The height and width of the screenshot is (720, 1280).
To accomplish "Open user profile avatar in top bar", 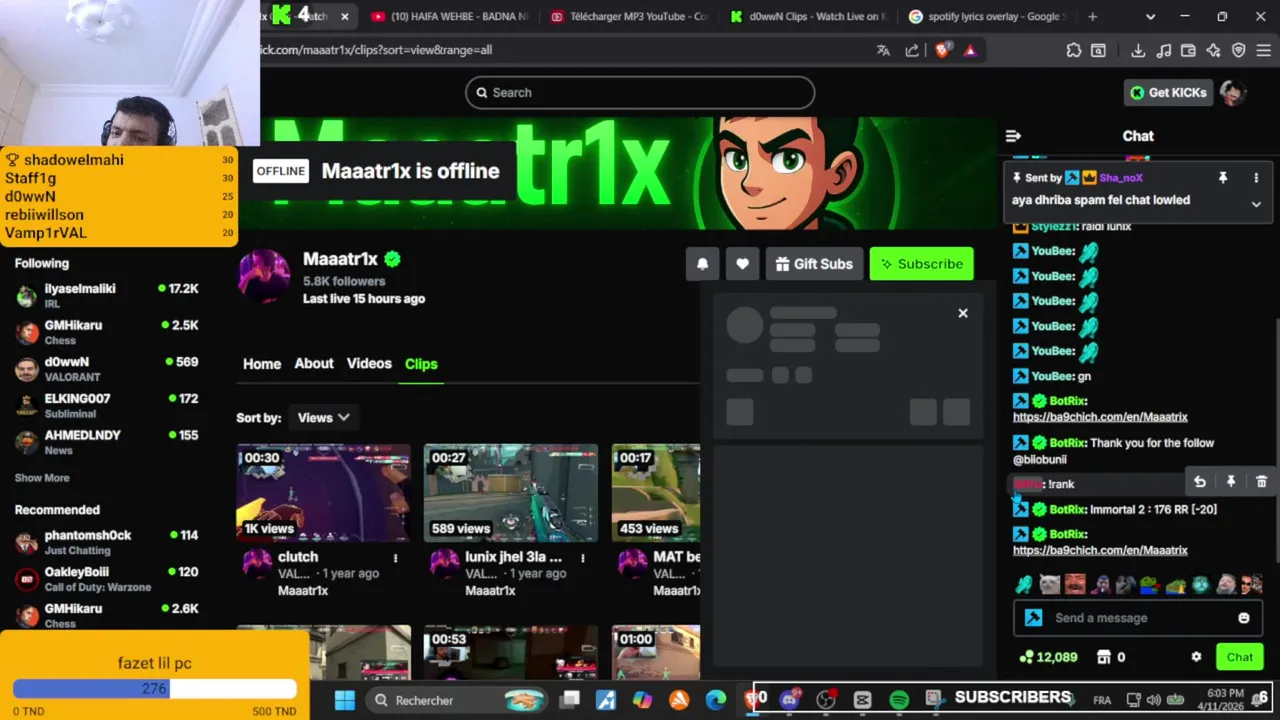I will [1232, 92].
